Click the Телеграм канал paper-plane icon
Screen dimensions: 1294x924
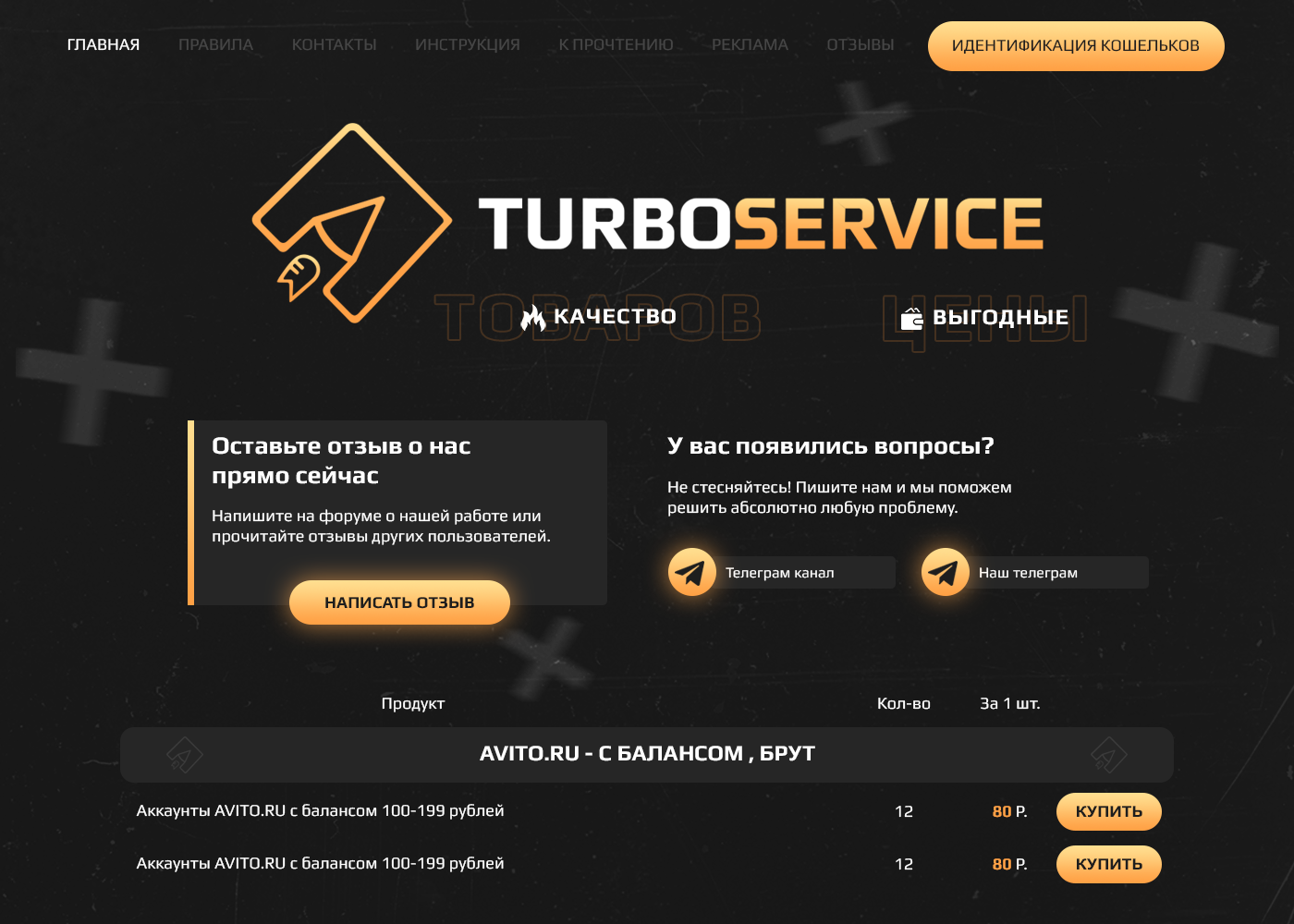click(x=692, y=572)
